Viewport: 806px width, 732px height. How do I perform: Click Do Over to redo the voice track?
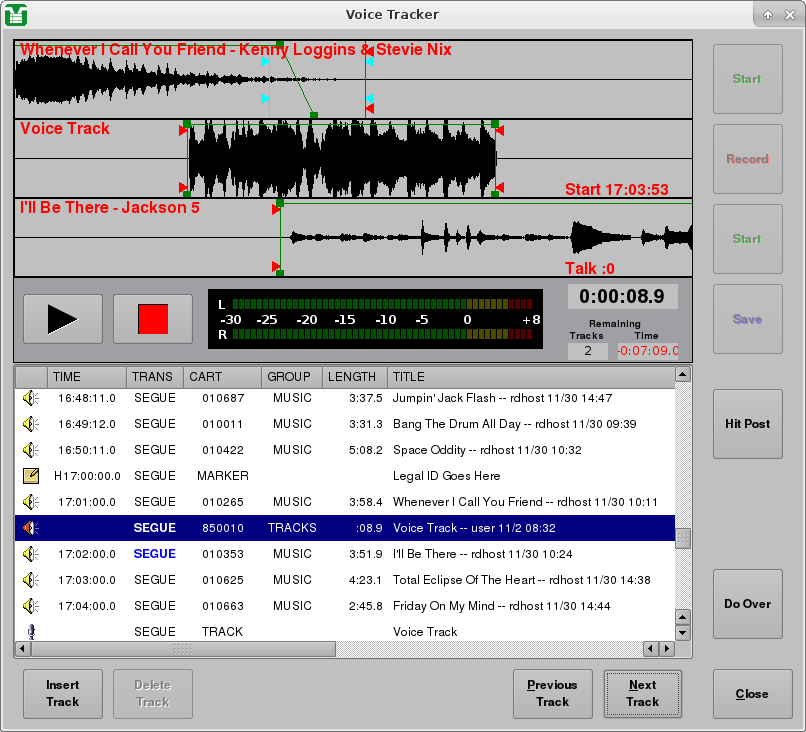coord(747,604)
